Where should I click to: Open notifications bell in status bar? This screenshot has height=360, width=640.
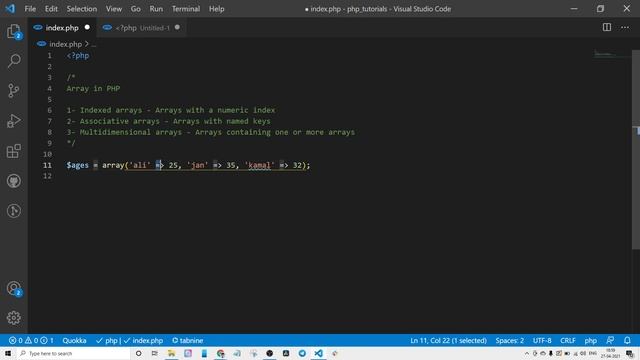(627, 340)
